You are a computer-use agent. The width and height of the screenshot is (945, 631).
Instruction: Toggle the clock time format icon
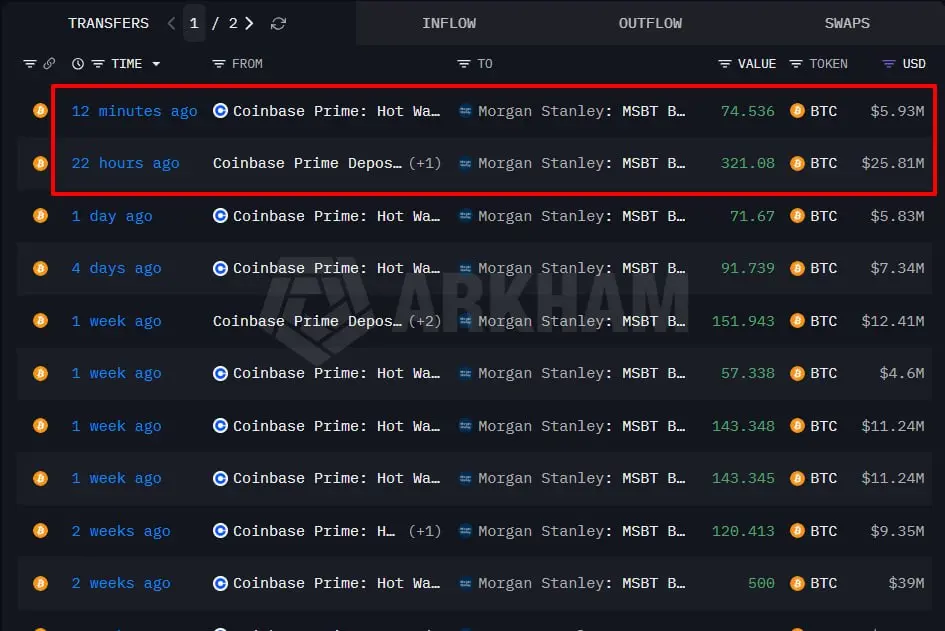(x=78, y=64)
